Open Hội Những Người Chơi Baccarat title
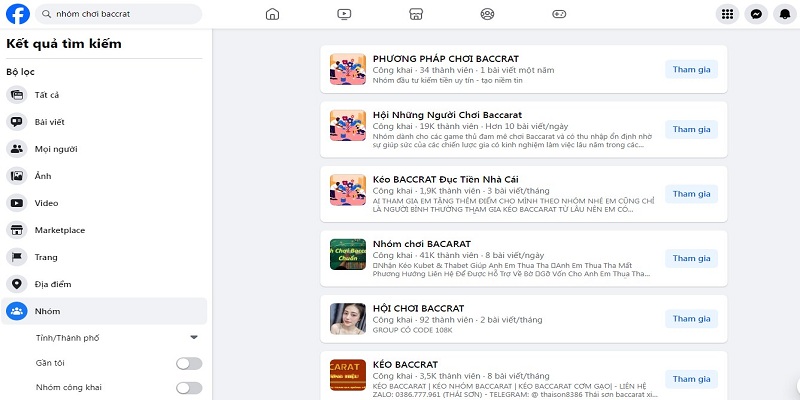 [447, 115]
